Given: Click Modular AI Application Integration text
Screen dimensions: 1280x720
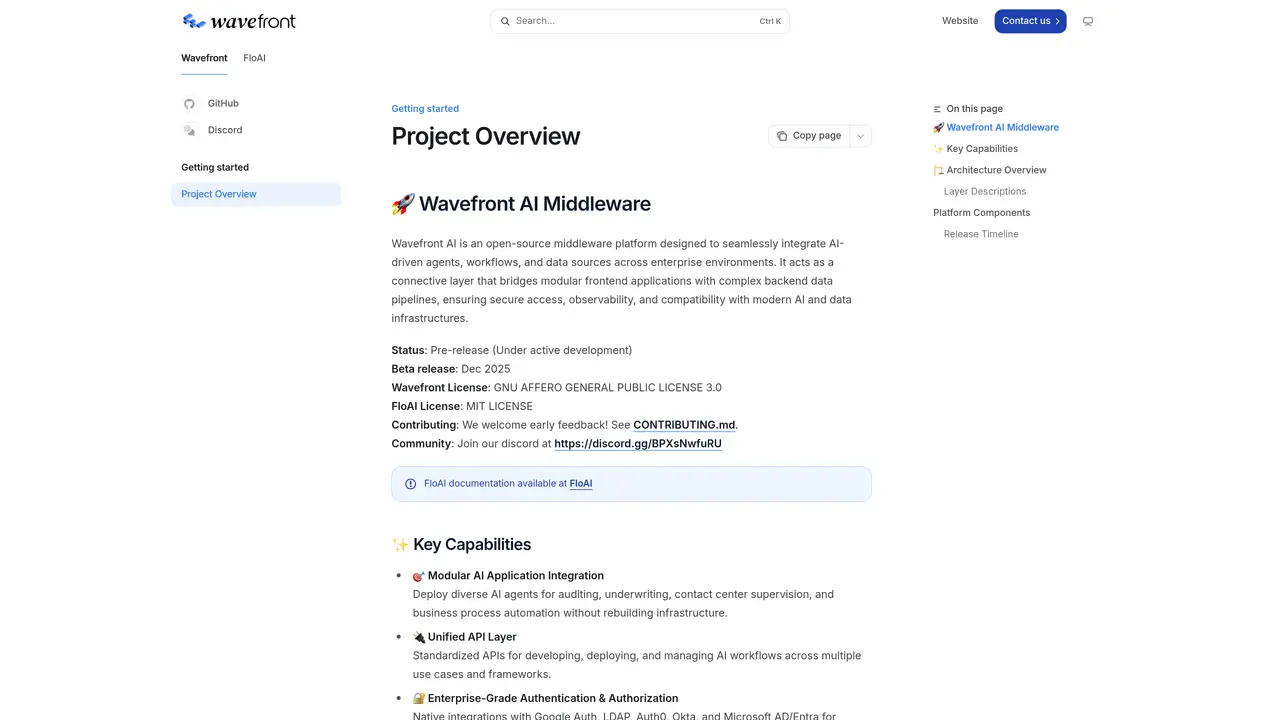Looking at the screenshot, I should [x=516, y=576].
